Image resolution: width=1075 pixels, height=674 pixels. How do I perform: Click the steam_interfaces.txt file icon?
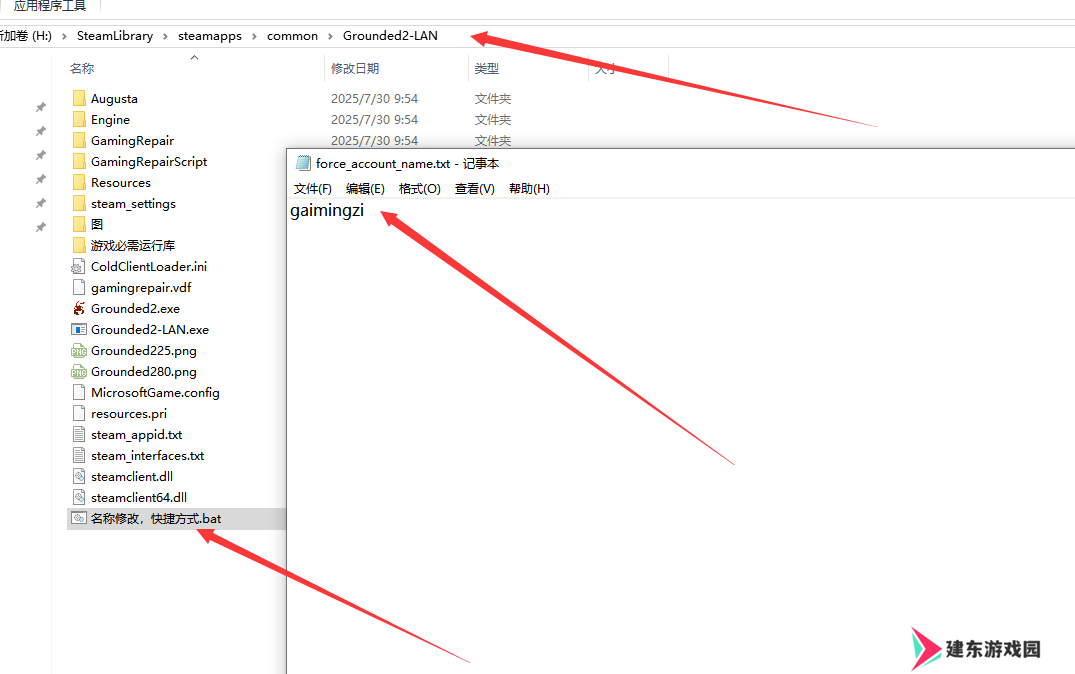(x=79, y=455)
